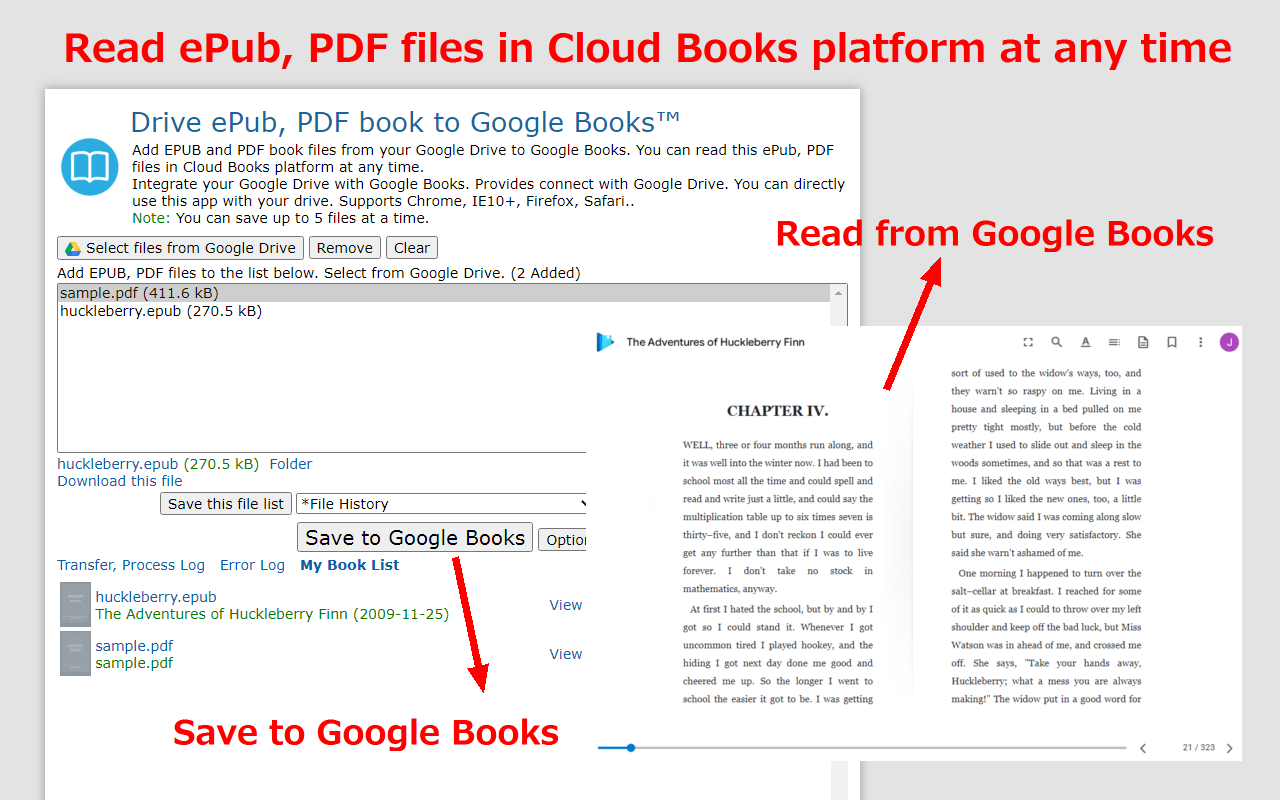The image size is (1280, 800).
Task: Click the Google Play Books logo
Action: pos(605,342)
